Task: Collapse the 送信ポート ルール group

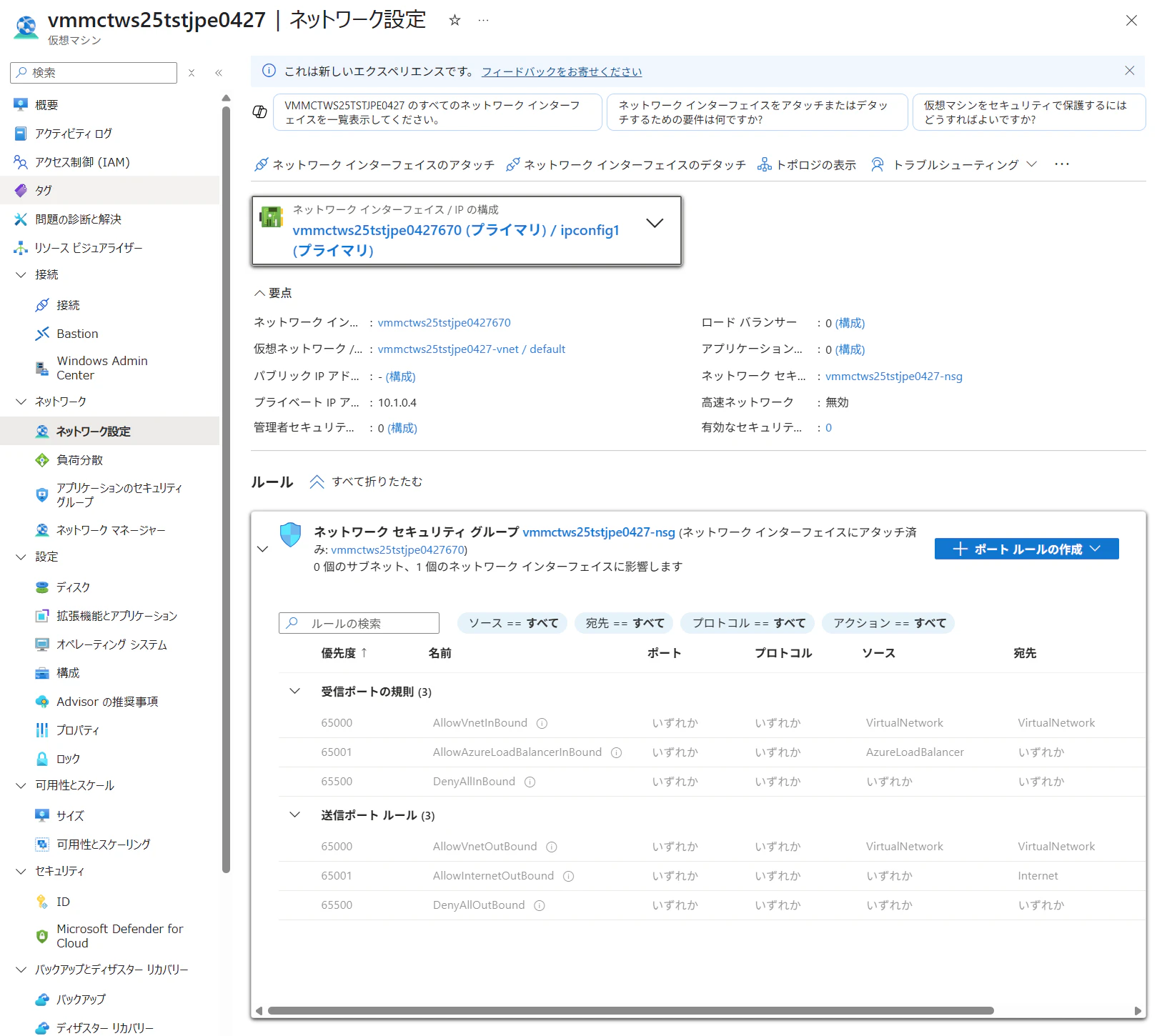Action: point(294,815)
